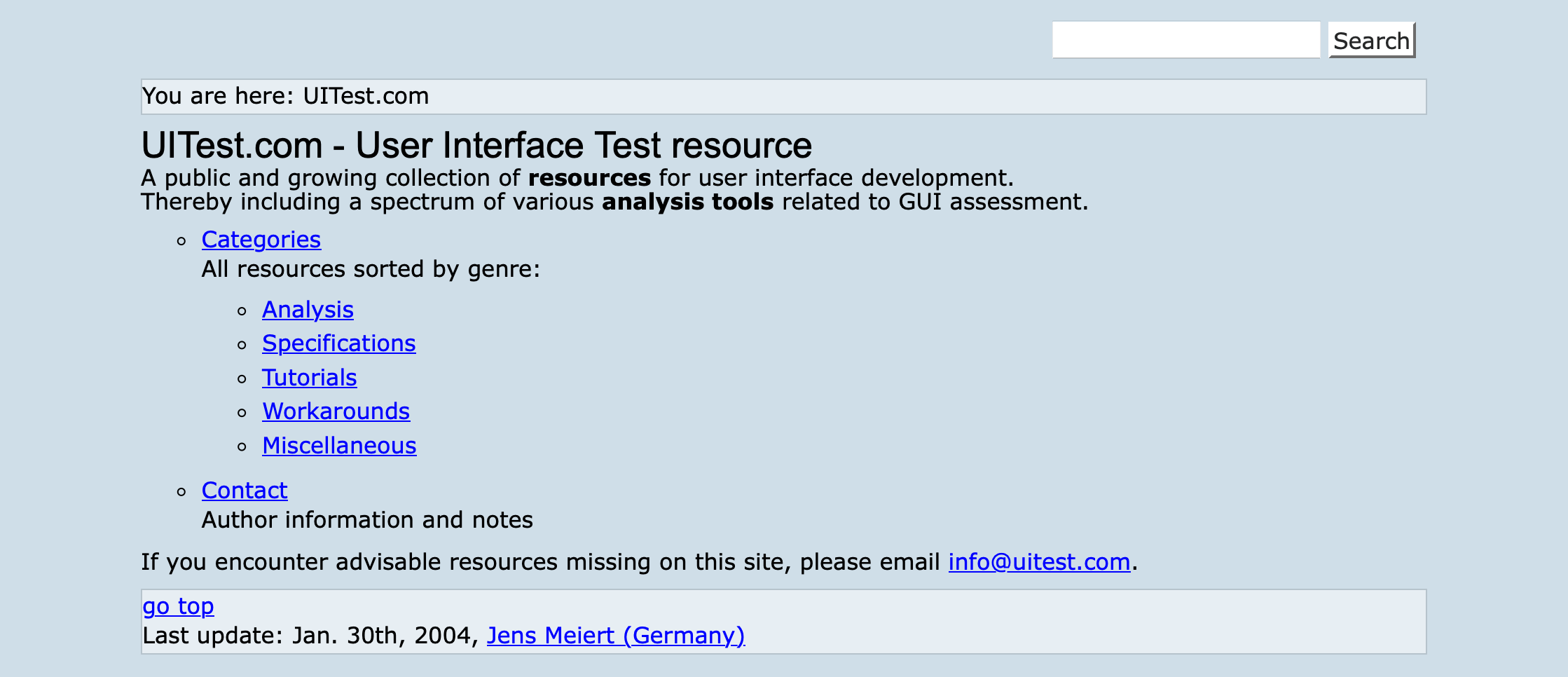This screenshot has height=677, width=1568.
Task: Click the search input field
Action: 1185,40
